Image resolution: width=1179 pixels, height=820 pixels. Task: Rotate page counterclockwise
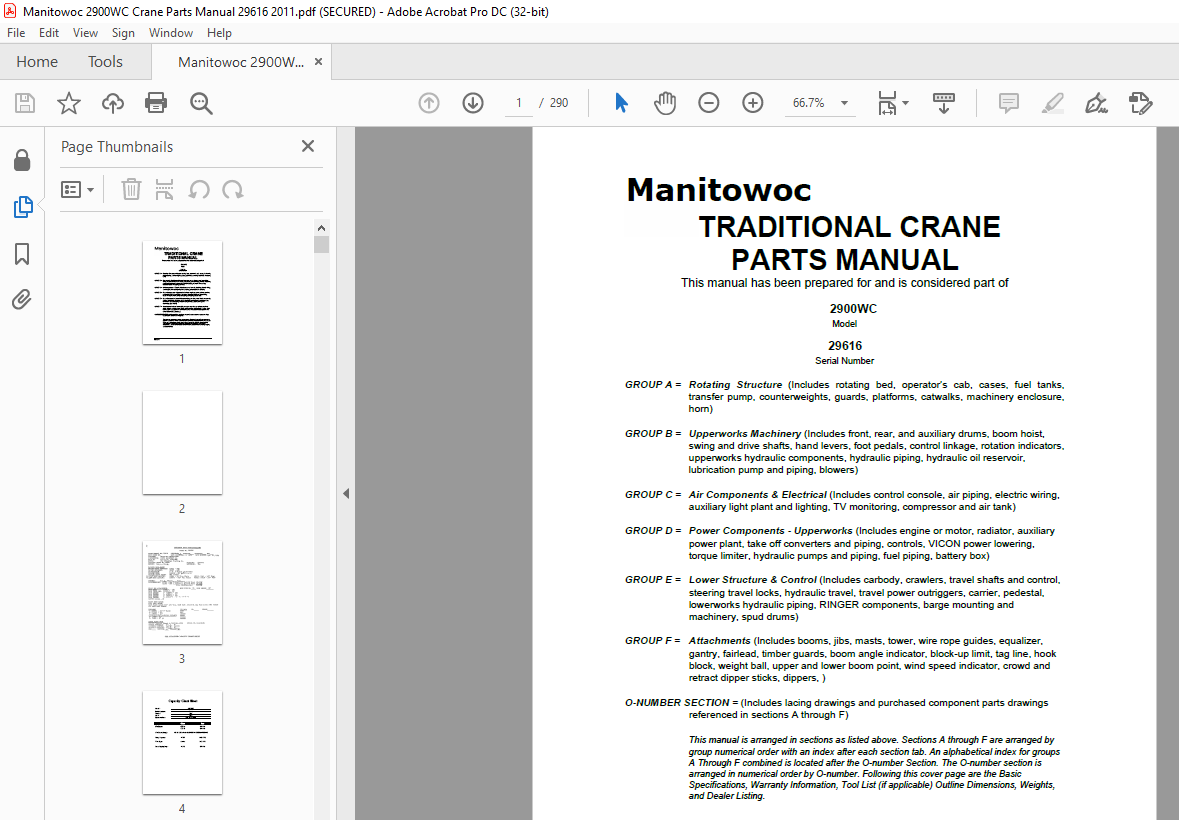pos(199,189)
